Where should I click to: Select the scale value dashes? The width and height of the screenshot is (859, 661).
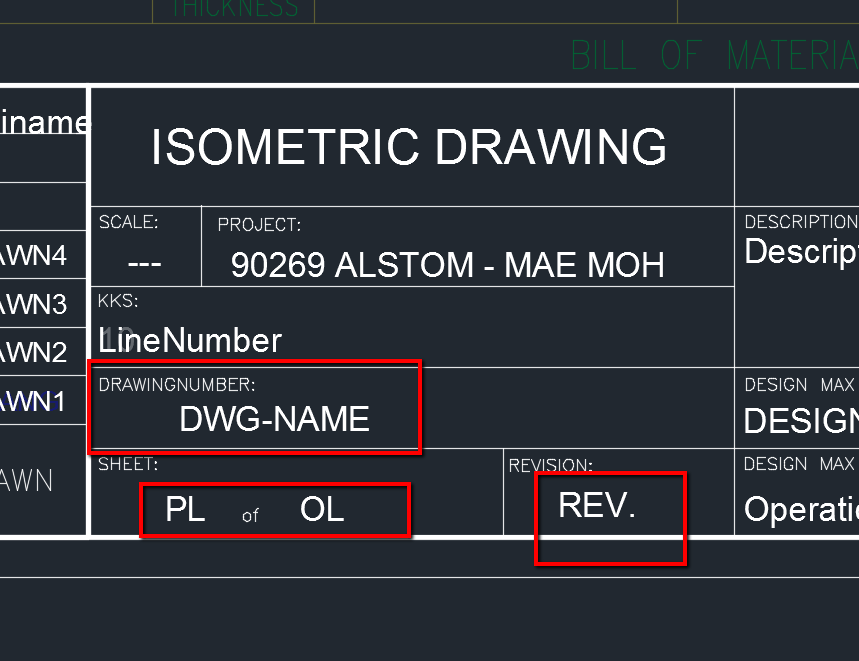point(144,264)
